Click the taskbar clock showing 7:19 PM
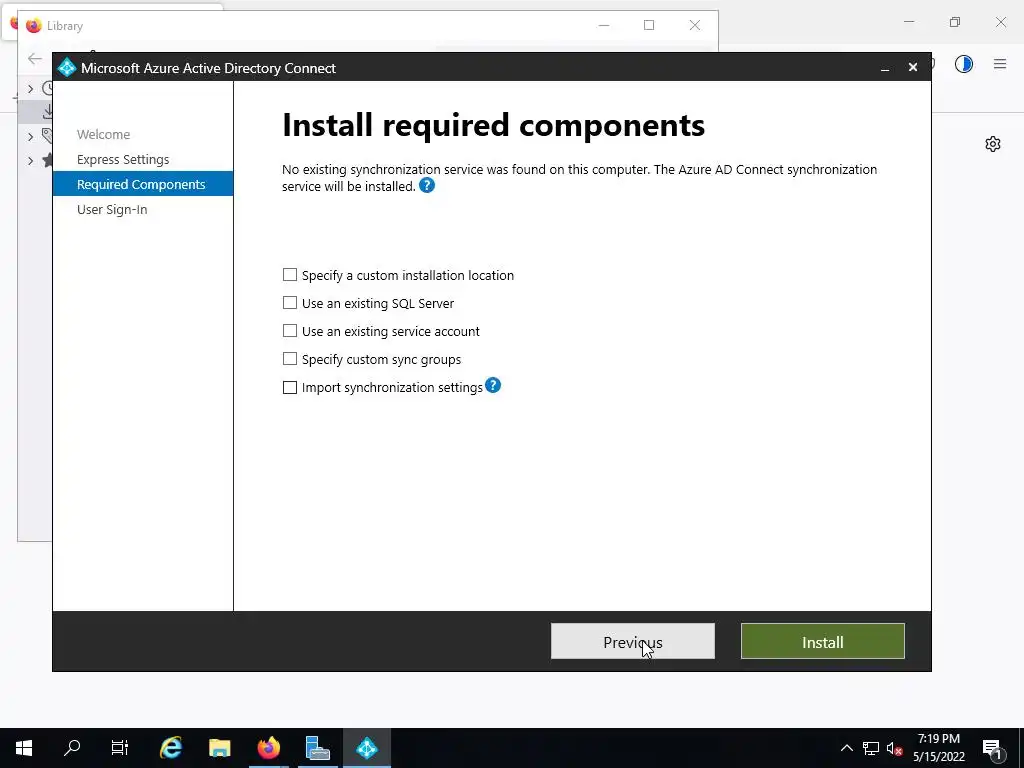Viewport: 1024px width, 768px height. [938, 748]
